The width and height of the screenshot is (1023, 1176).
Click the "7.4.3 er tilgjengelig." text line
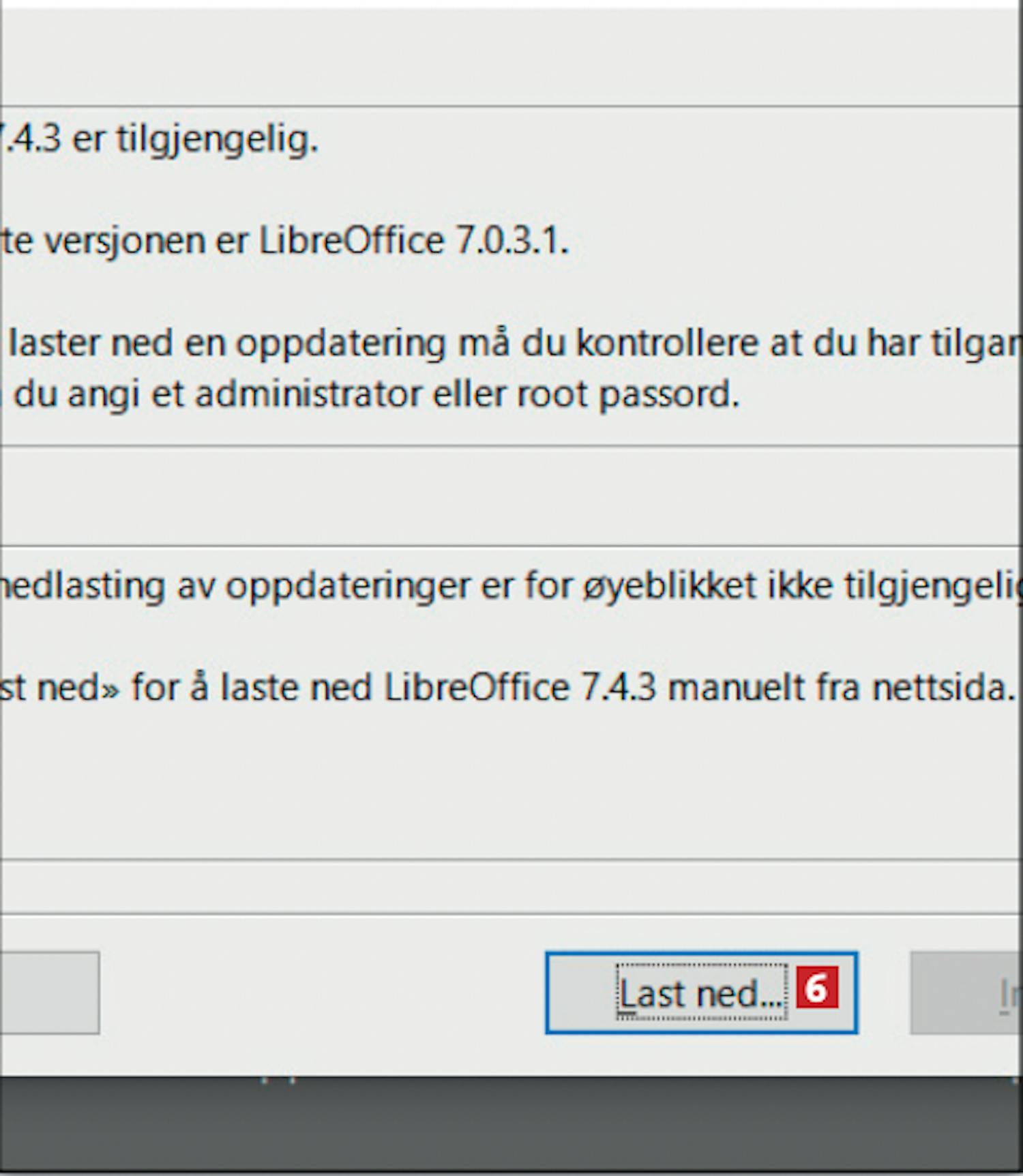(x=158, y=140)
